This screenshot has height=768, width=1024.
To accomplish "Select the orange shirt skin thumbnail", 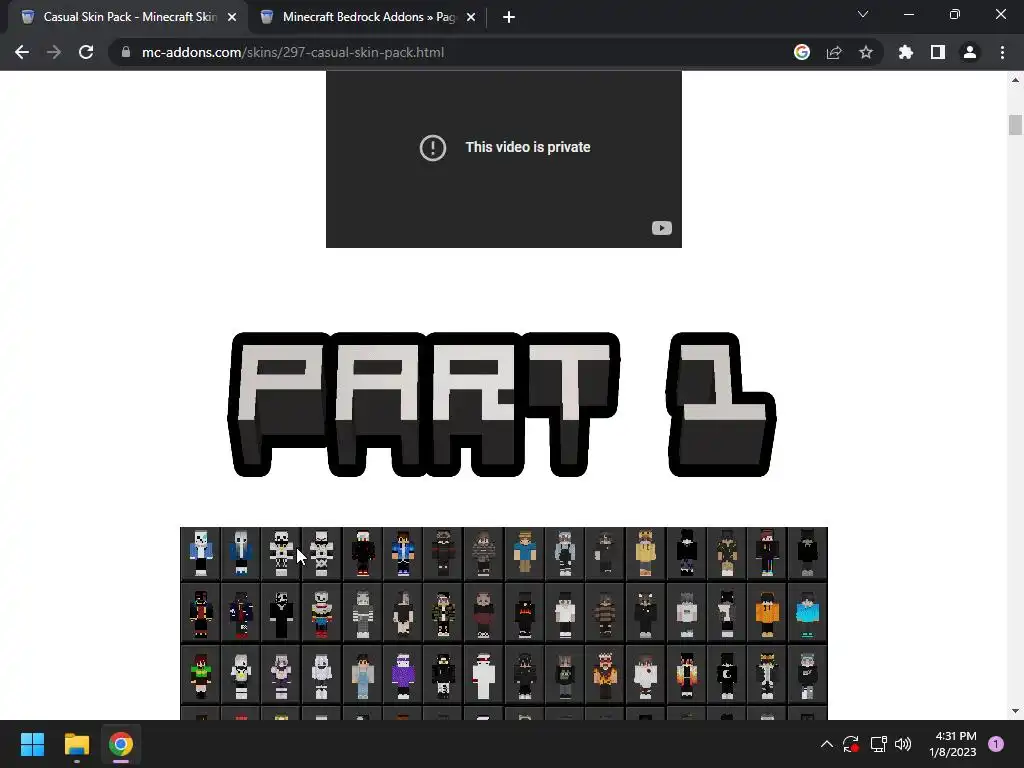I will tap(767, 614).
